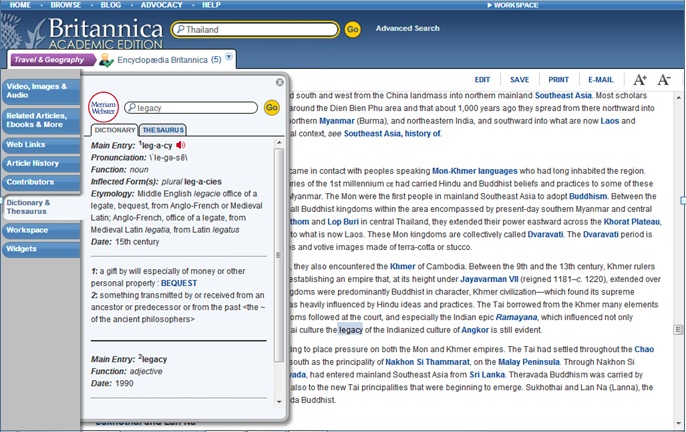The image size is (686, 432).
Task: Click the highlighted word legacy in article
Action: [x=350, y=330]
